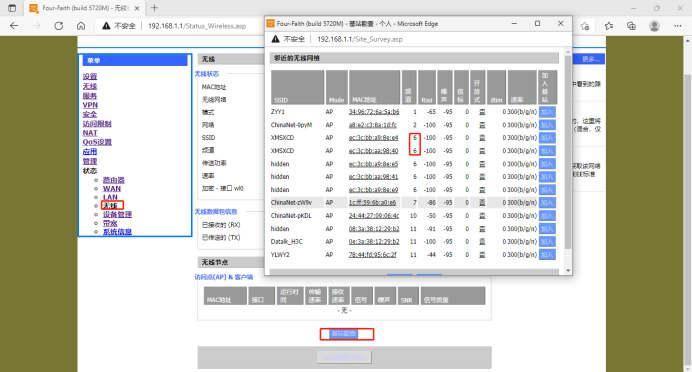Open the favorites star icon

[609, 26]
